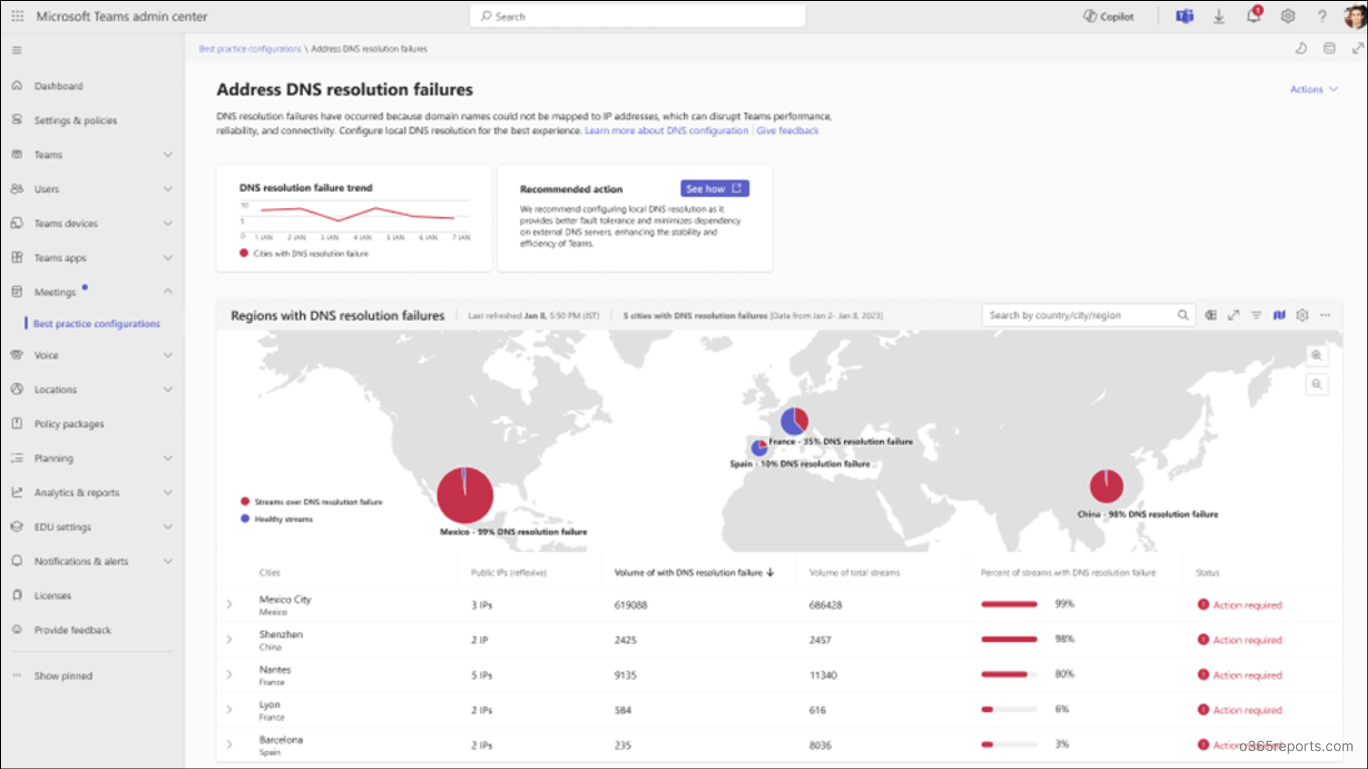The image size is (1368, 769).
Task: Expand the EDU settings chevron
Action: coord(168,527)
